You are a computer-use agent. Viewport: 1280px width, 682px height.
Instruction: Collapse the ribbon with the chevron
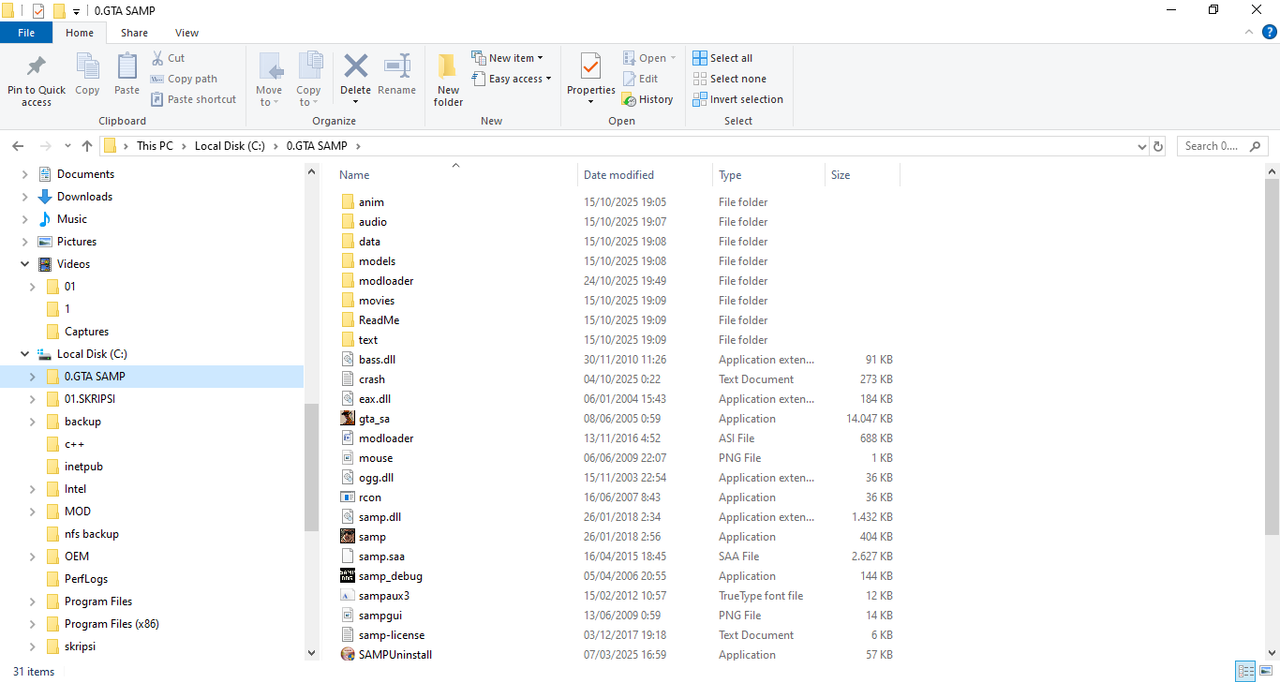click(1250, 33)
